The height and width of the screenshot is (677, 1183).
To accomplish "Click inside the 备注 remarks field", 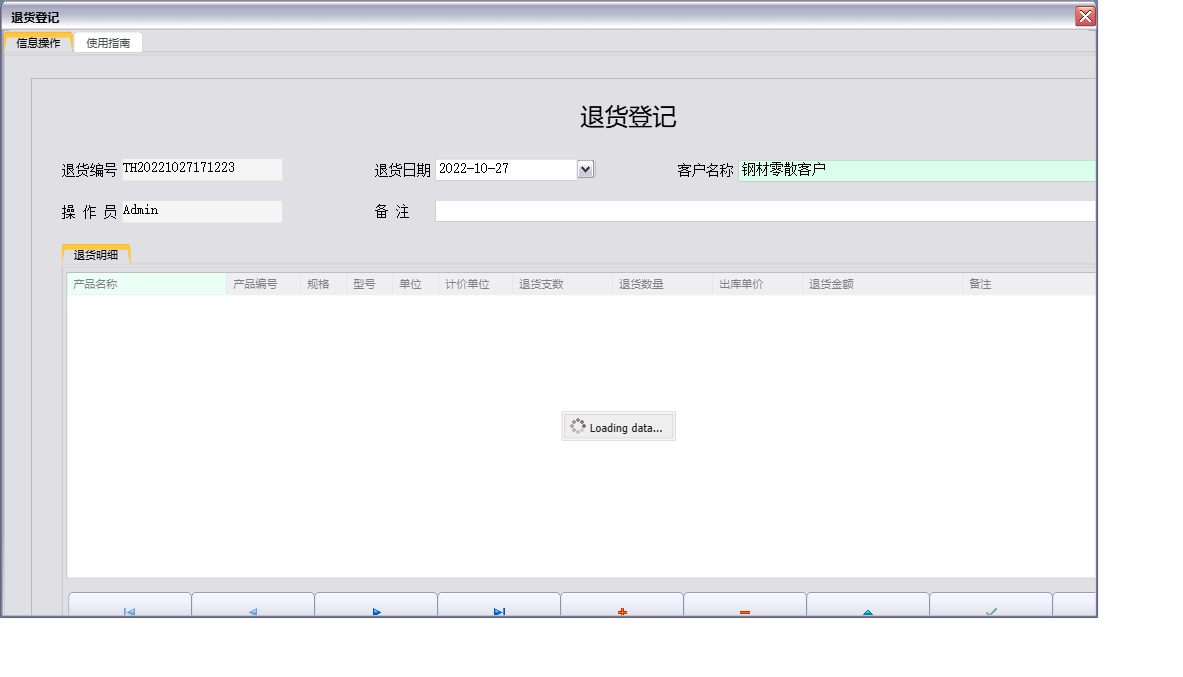I will tap(700, 210).
